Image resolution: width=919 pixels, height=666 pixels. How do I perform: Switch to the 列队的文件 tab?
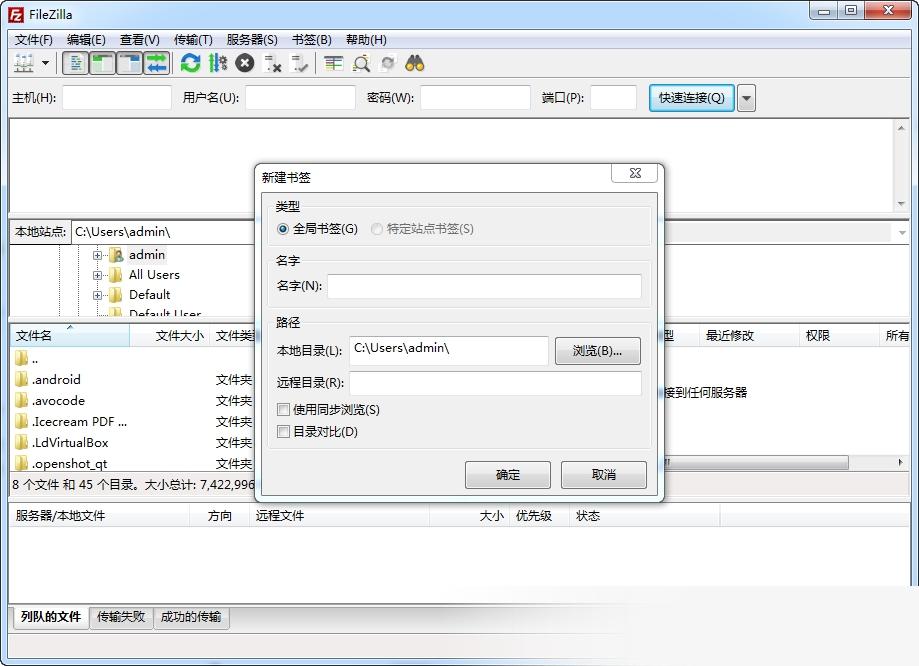pos(50,617)
